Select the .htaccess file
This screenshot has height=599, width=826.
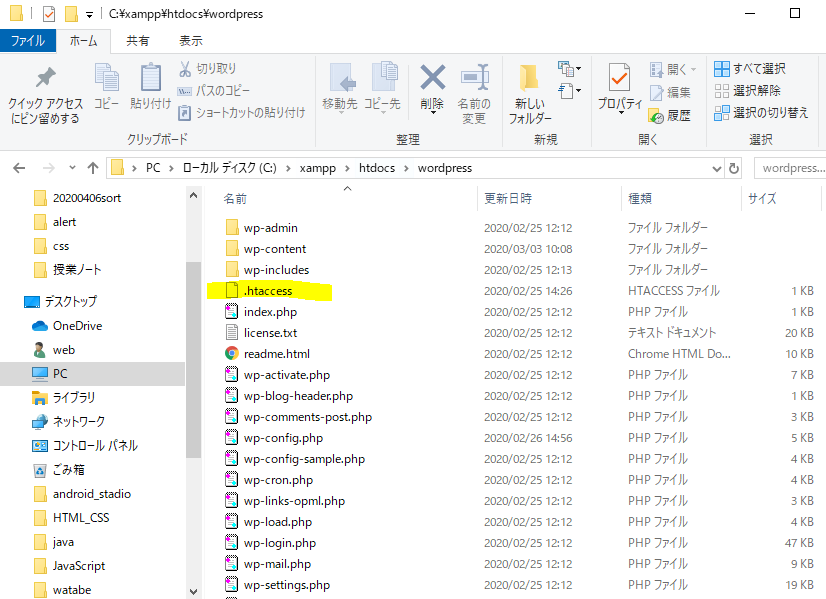point(268,291)
